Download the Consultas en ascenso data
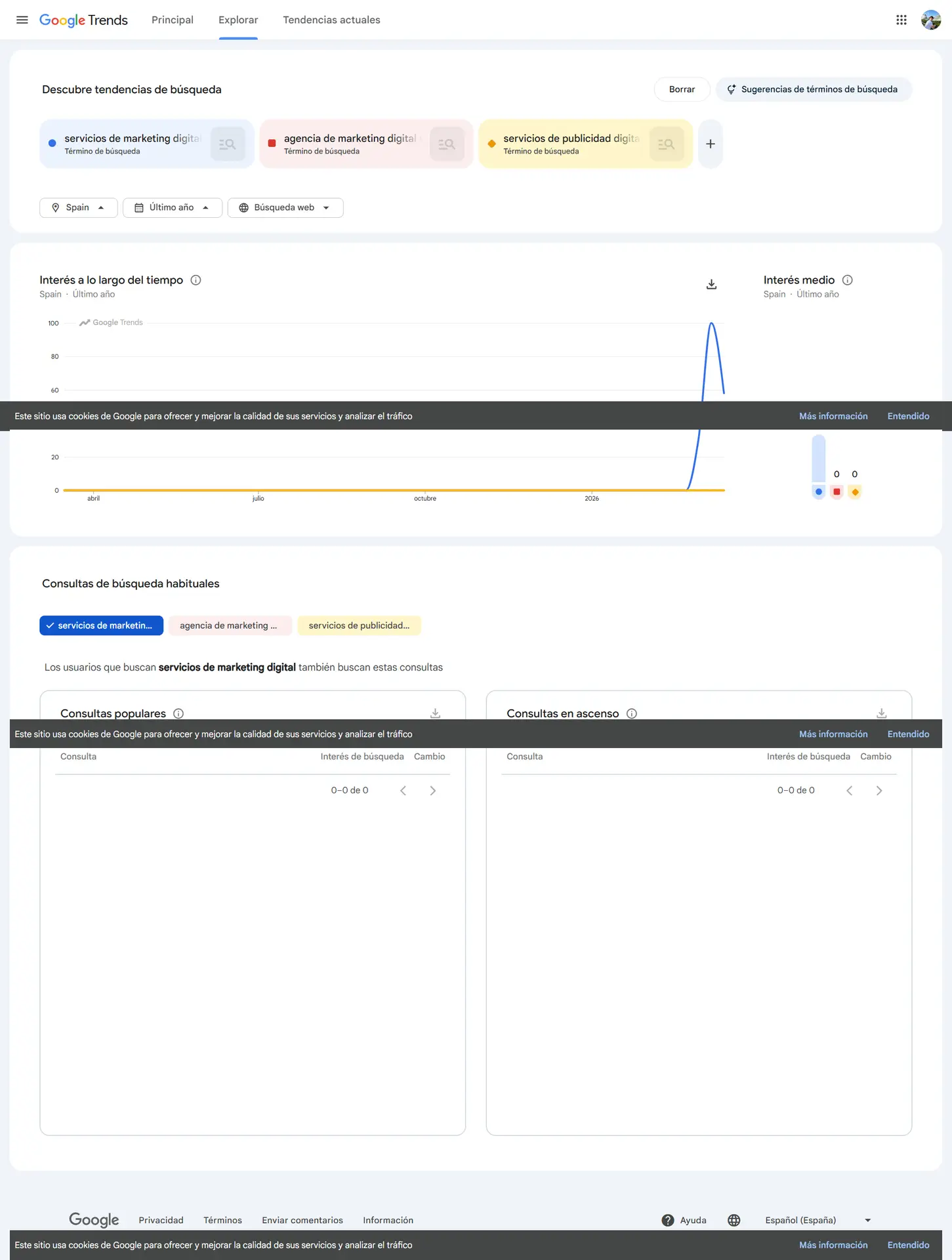Image resolution: width=952 pixels, height=1260 pixels. point(881,713)
